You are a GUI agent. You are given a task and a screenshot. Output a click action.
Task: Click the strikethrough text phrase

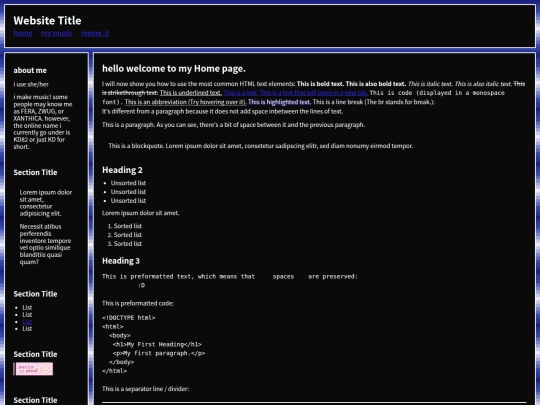click(313, 88)
